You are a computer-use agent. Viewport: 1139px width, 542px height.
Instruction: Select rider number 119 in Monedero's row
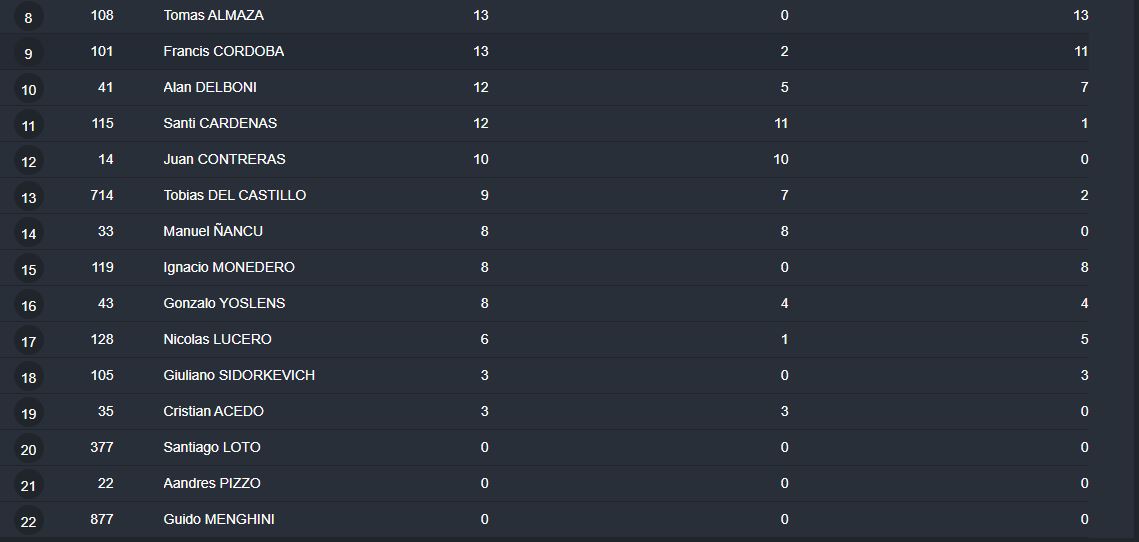click(x=101, y=267)
